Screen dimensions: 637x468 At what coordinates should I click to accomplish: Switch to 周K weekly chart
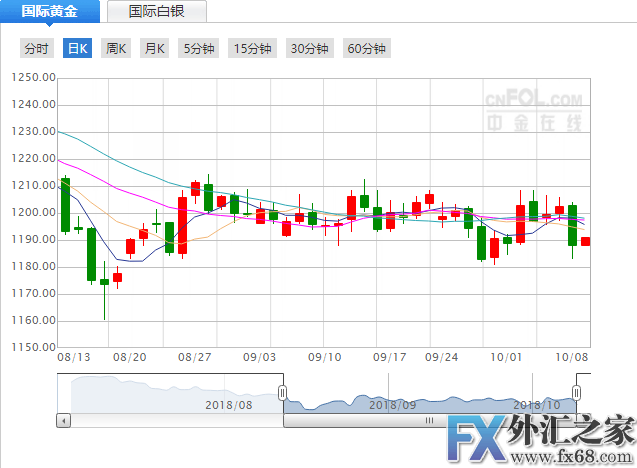click(x=116, y=48)
